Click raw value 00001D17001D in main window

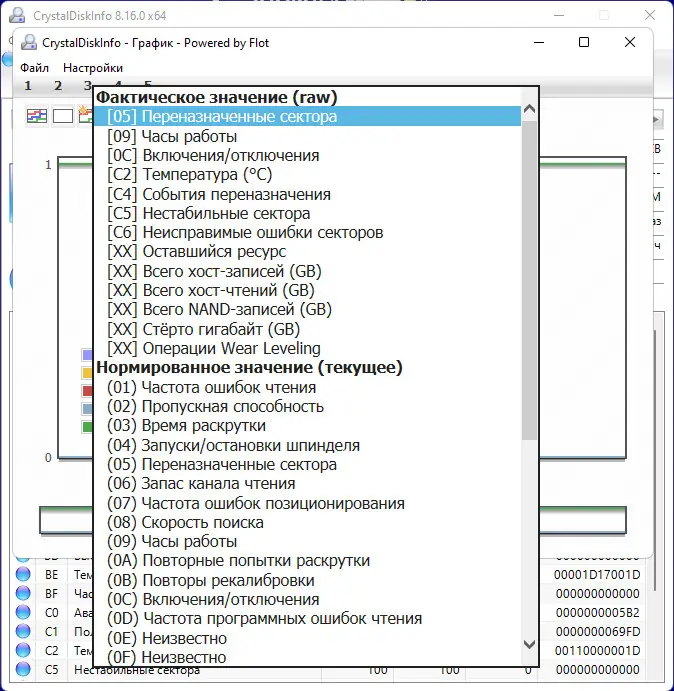pyautogui.click(x=597, y=574)
